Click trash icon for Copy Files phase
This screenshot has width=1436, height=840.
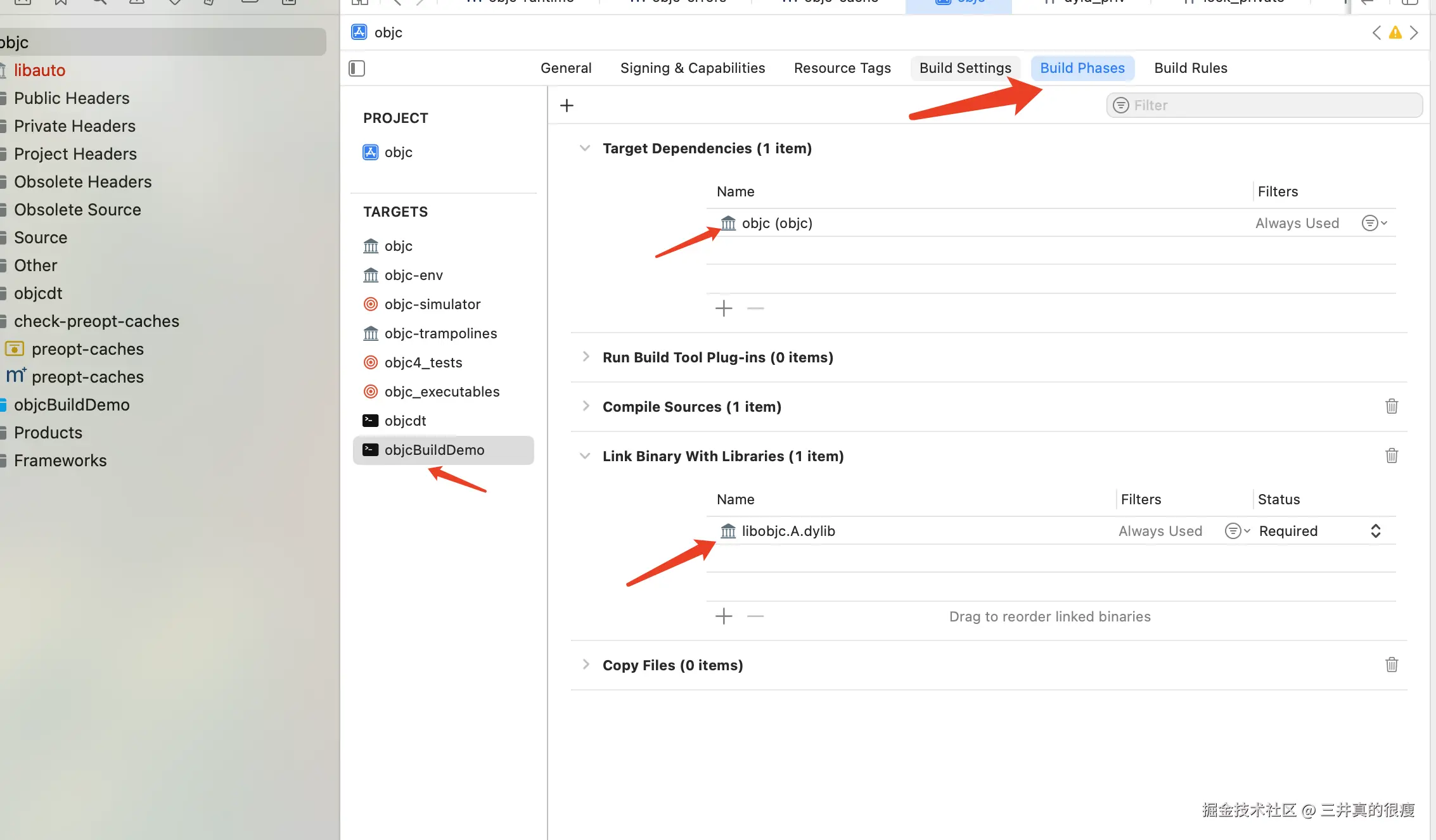1391,665
